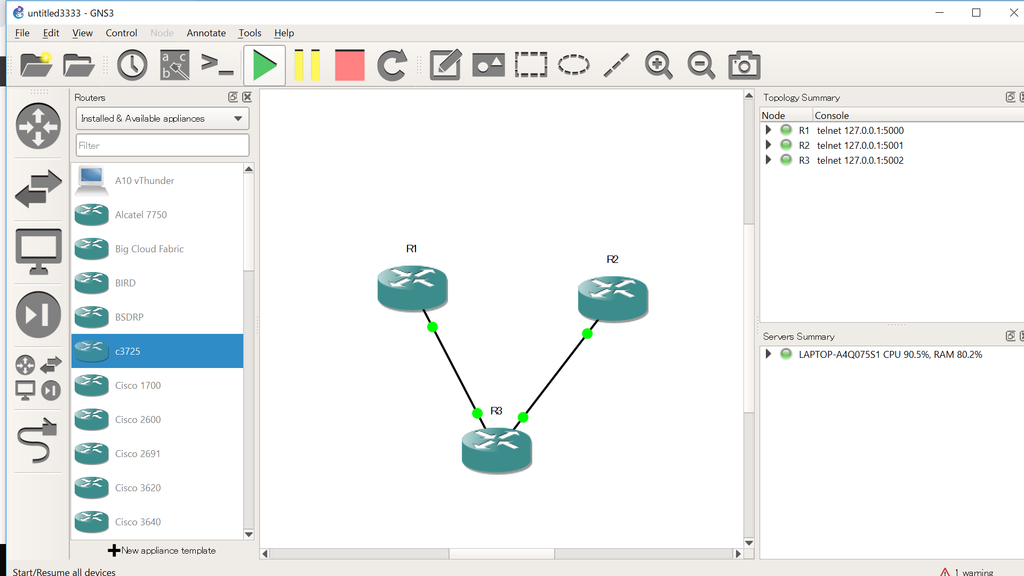Open the View menu

(x=82, y=33)
